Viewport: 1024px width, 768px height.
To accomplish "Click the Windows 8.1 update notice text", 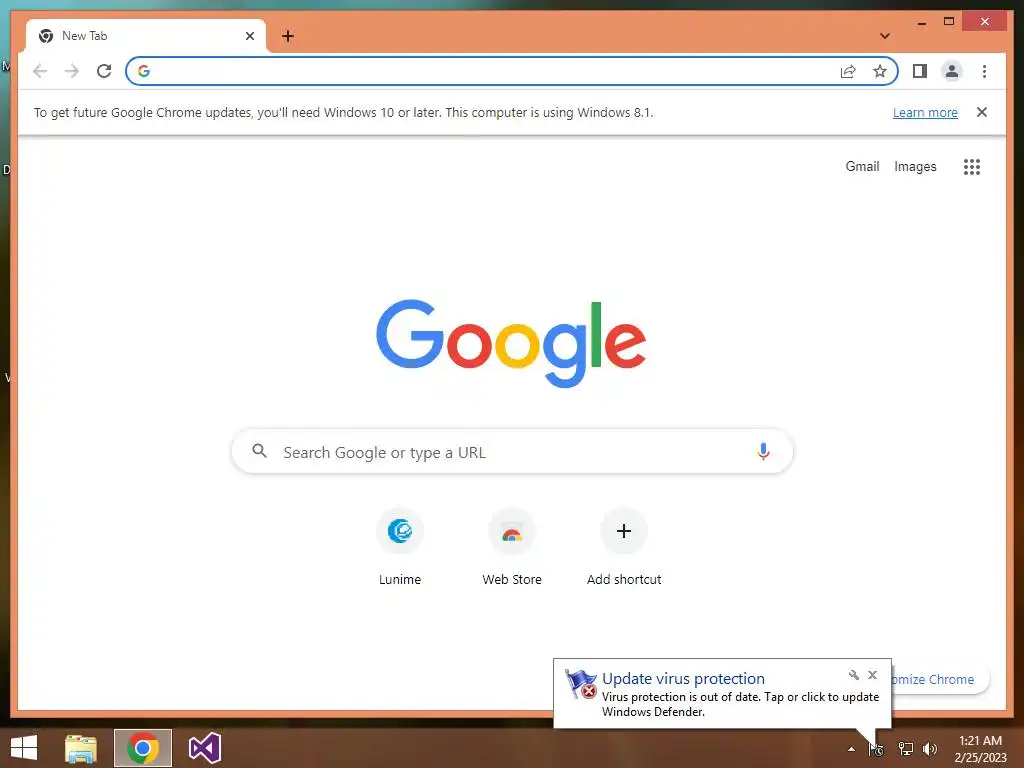I will (x=344, y=112).
